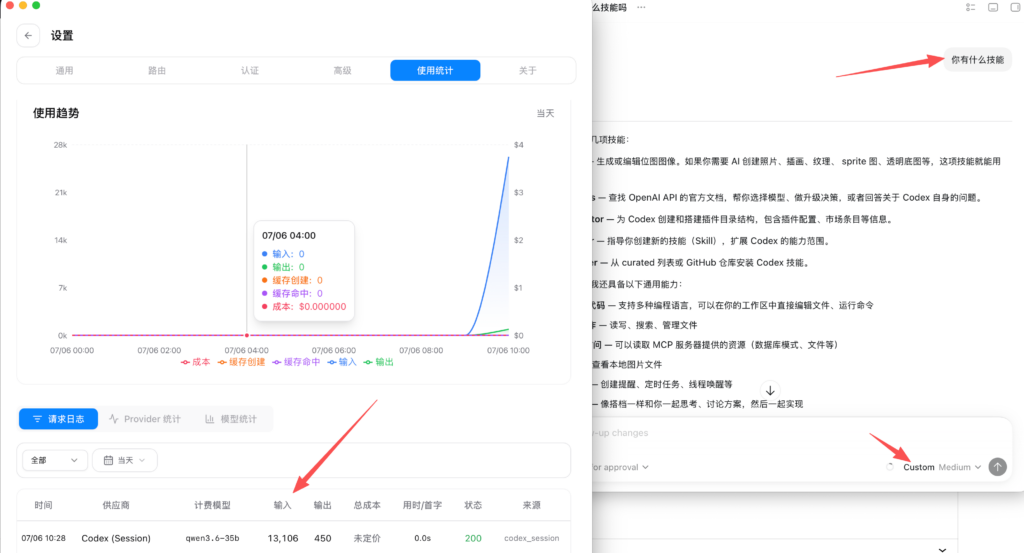The height and width of the screenshot is (553, 1024).
Task: Open the Medium reasoning dropdown
Action: 959,467
